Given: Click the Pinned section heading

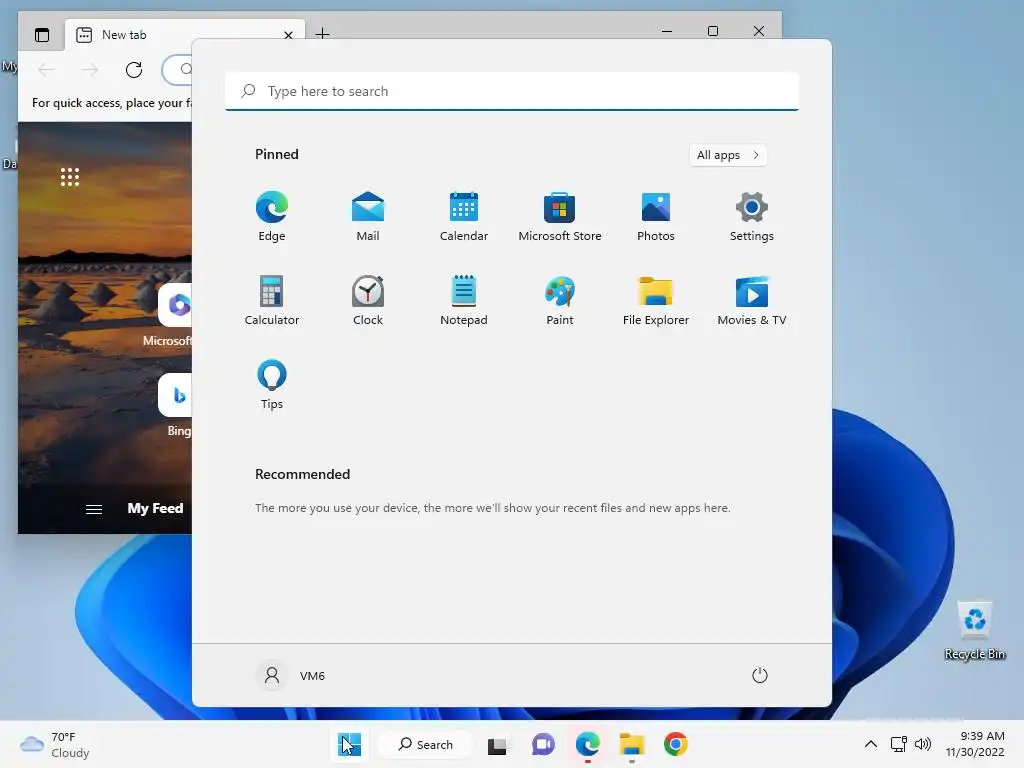Looking at the screenshot, I should 277,154.
